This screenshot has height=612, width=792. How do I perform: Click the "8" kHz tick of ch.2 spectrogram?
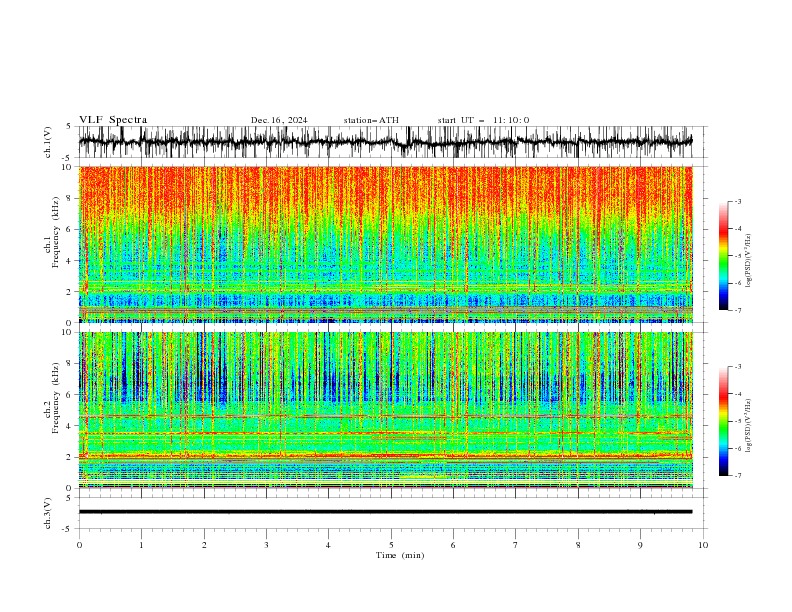click(69, 364)
